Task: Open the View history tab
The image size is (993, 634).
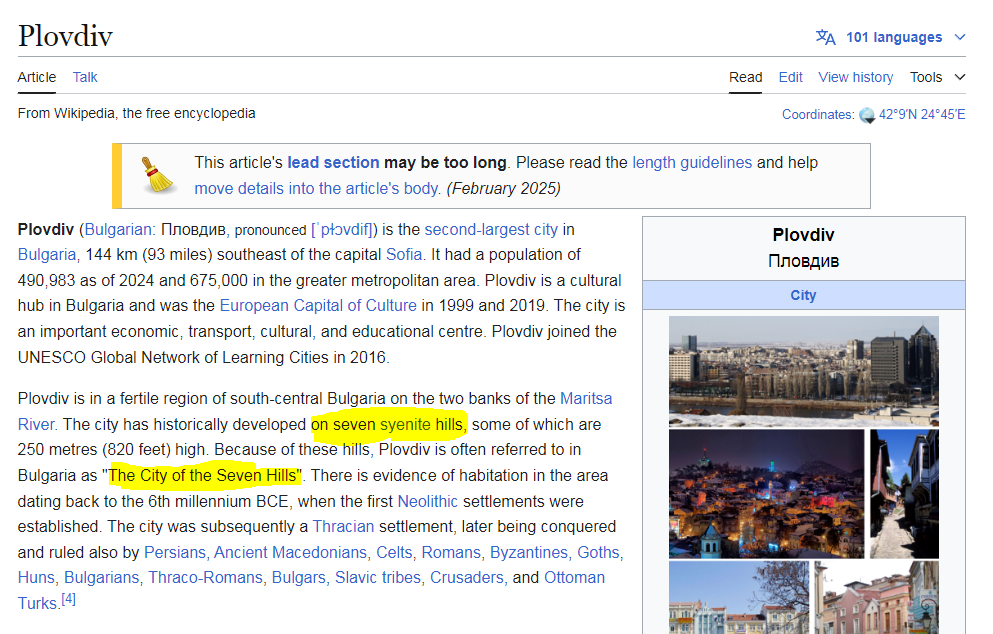Action: tap(856, 77)
